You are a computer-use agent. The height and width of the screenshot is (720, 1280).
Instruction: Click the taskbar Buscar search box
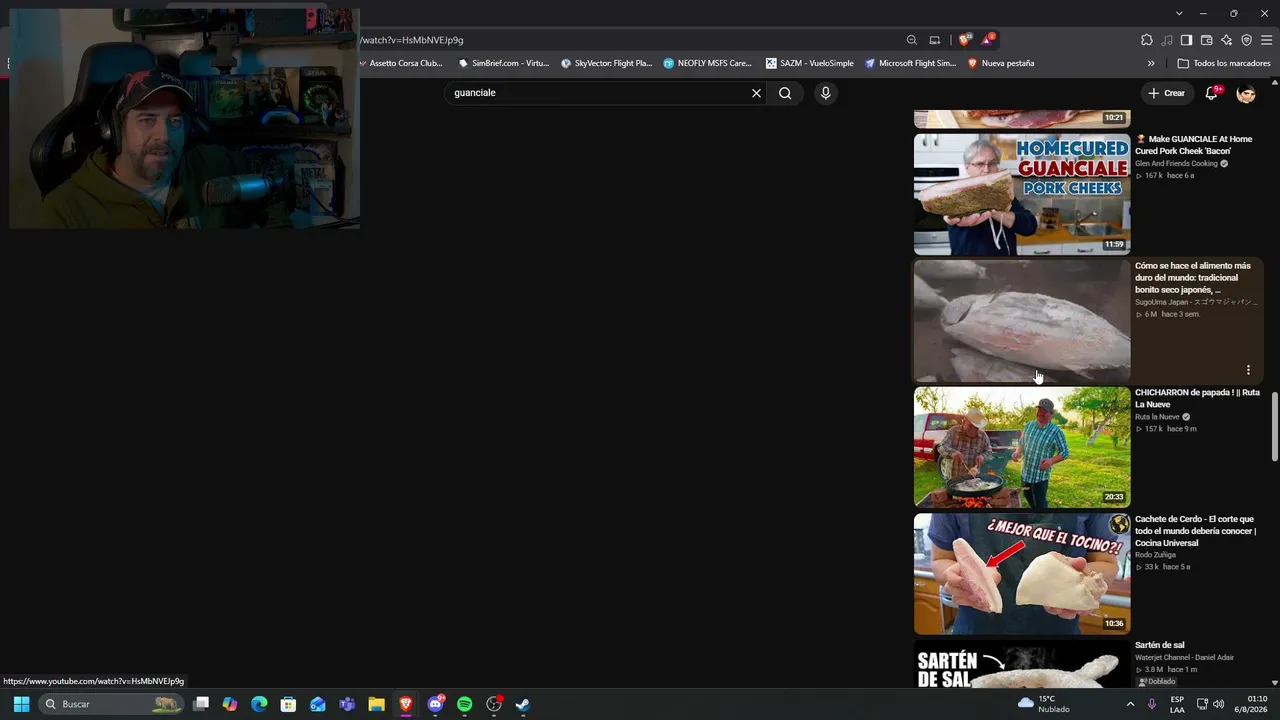[111, 704]
